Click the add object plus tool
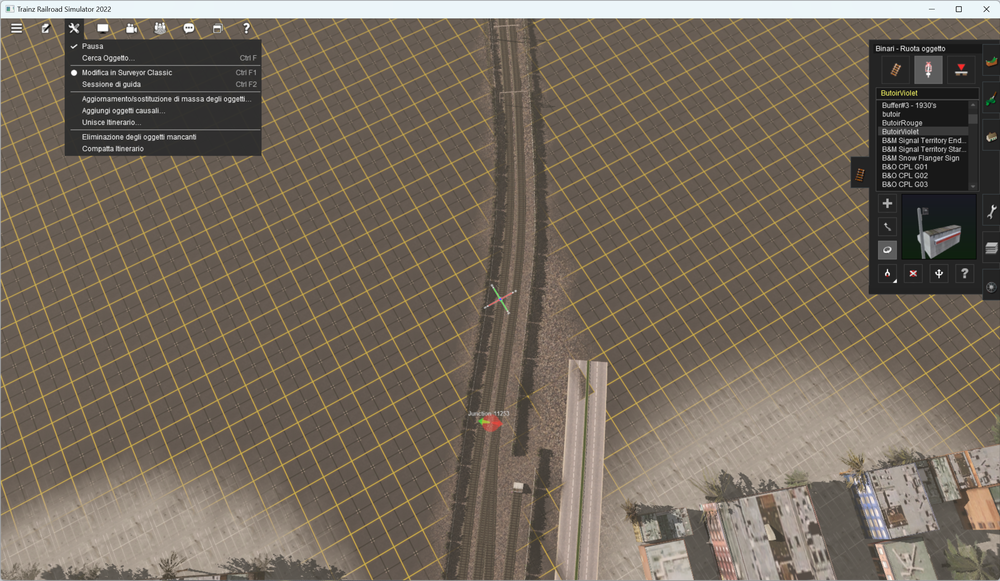The height and width of the screenshot is (581, 1000). [887, 203]
